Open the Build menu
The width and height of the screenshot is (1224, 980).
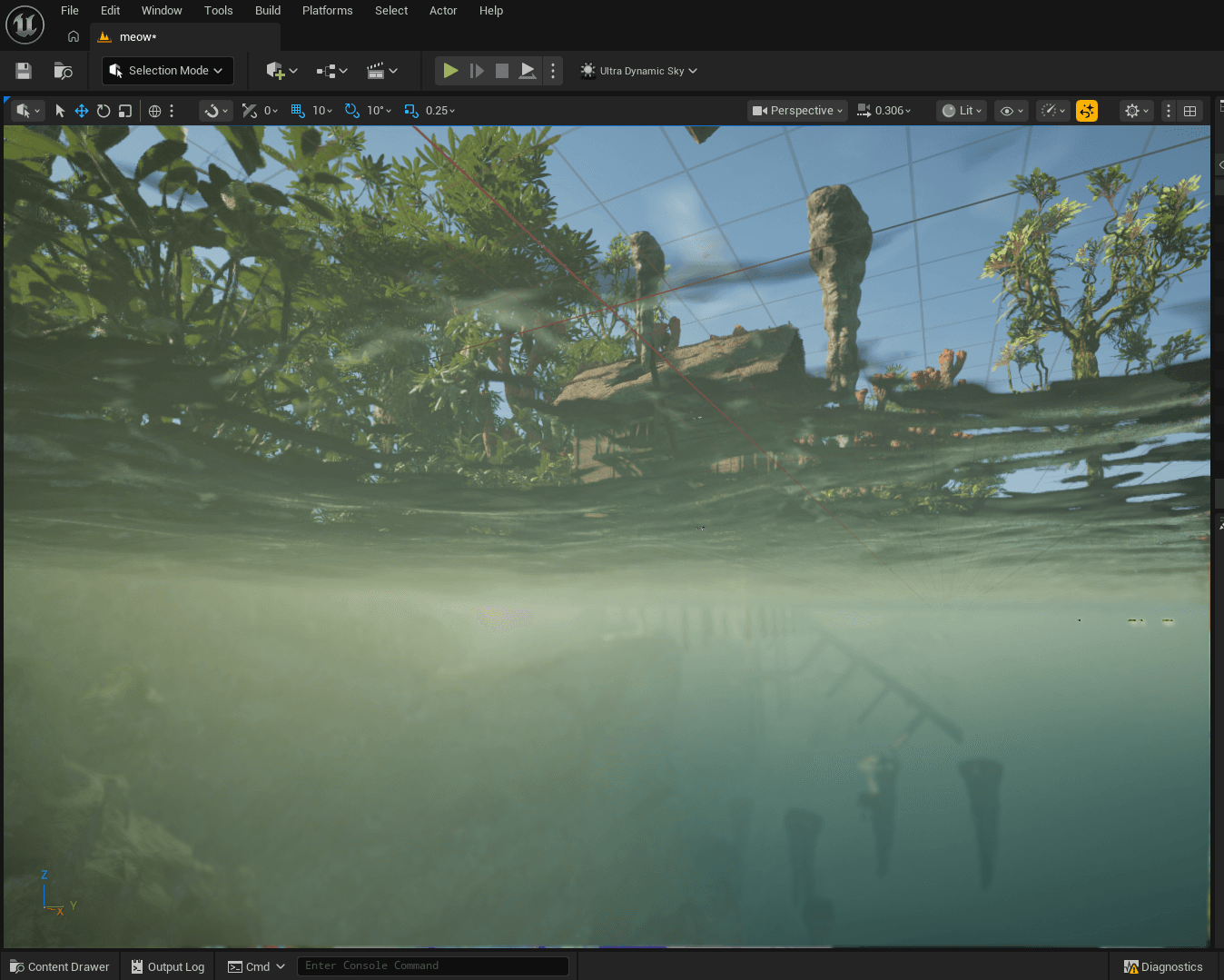(268, 11)
